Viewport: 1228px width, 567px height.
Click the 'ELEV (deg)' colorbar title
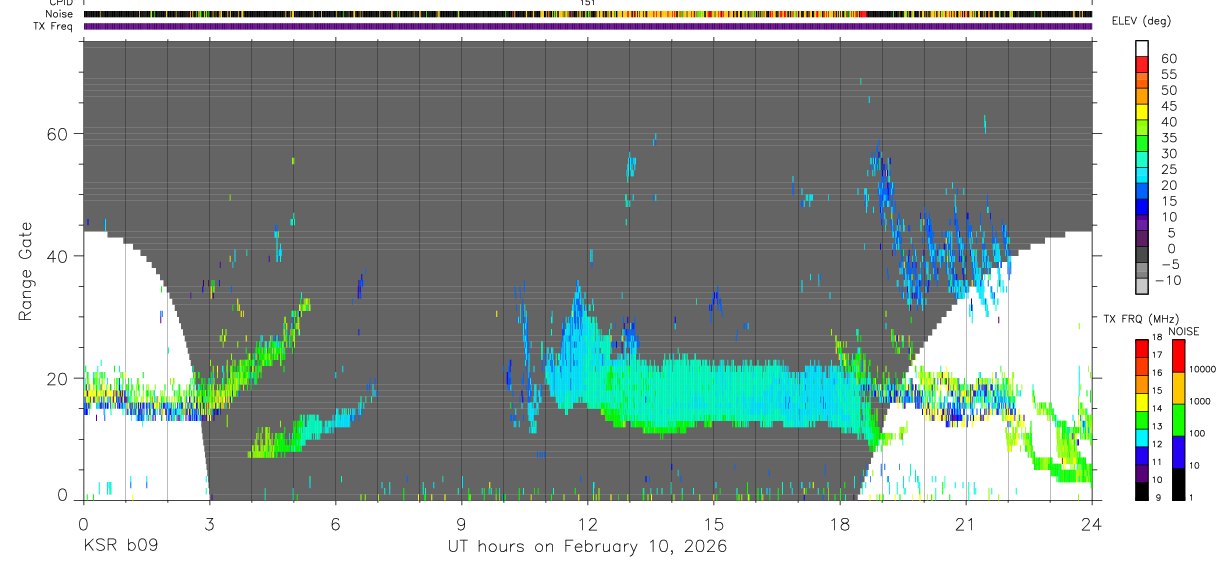click(1143, 21)
